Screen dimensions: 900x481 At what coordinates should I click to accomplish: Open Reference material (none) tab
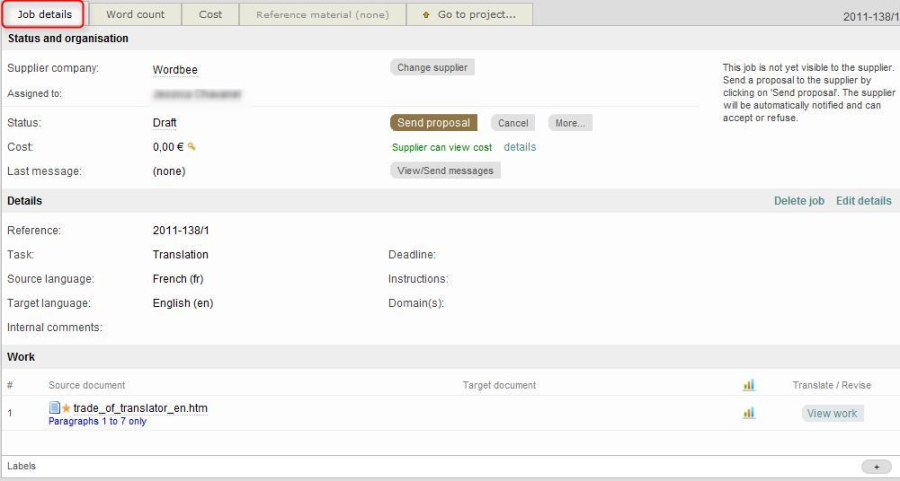pyautogui.click(x=322, y=15)
